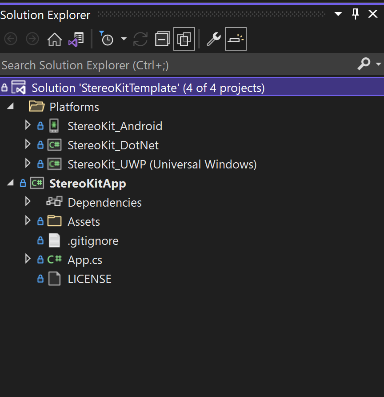Click the lock icon beside LICENSE
This screenshot has height=397, width=384.
click(40, 279)
